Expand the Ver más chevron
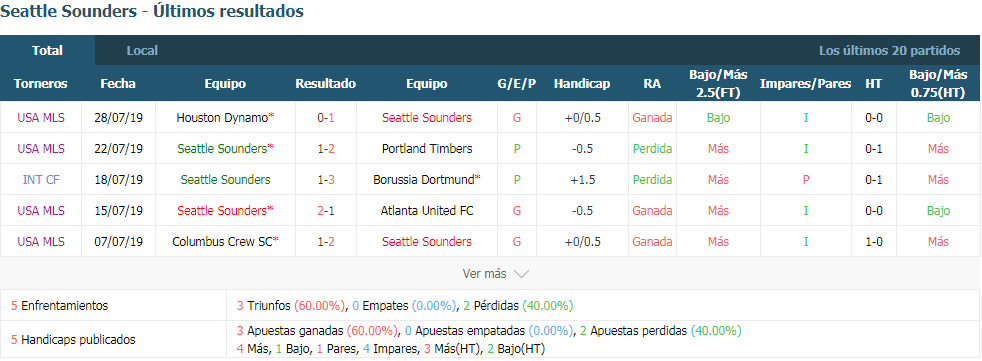The width and height of the screenshot is (982, 361). coord(521,274)
